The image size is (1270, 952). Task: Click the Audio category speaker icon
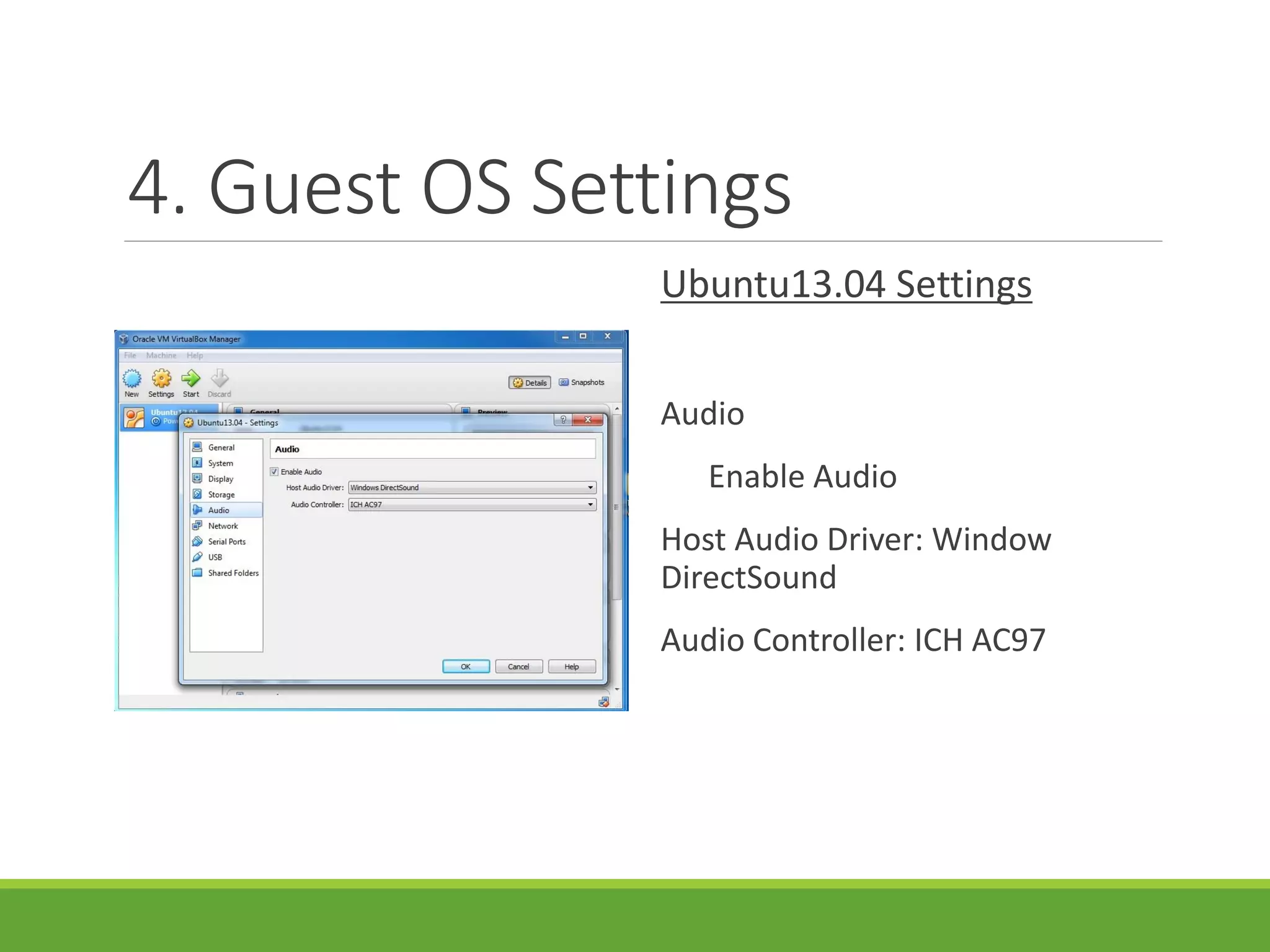coord(197,510)
